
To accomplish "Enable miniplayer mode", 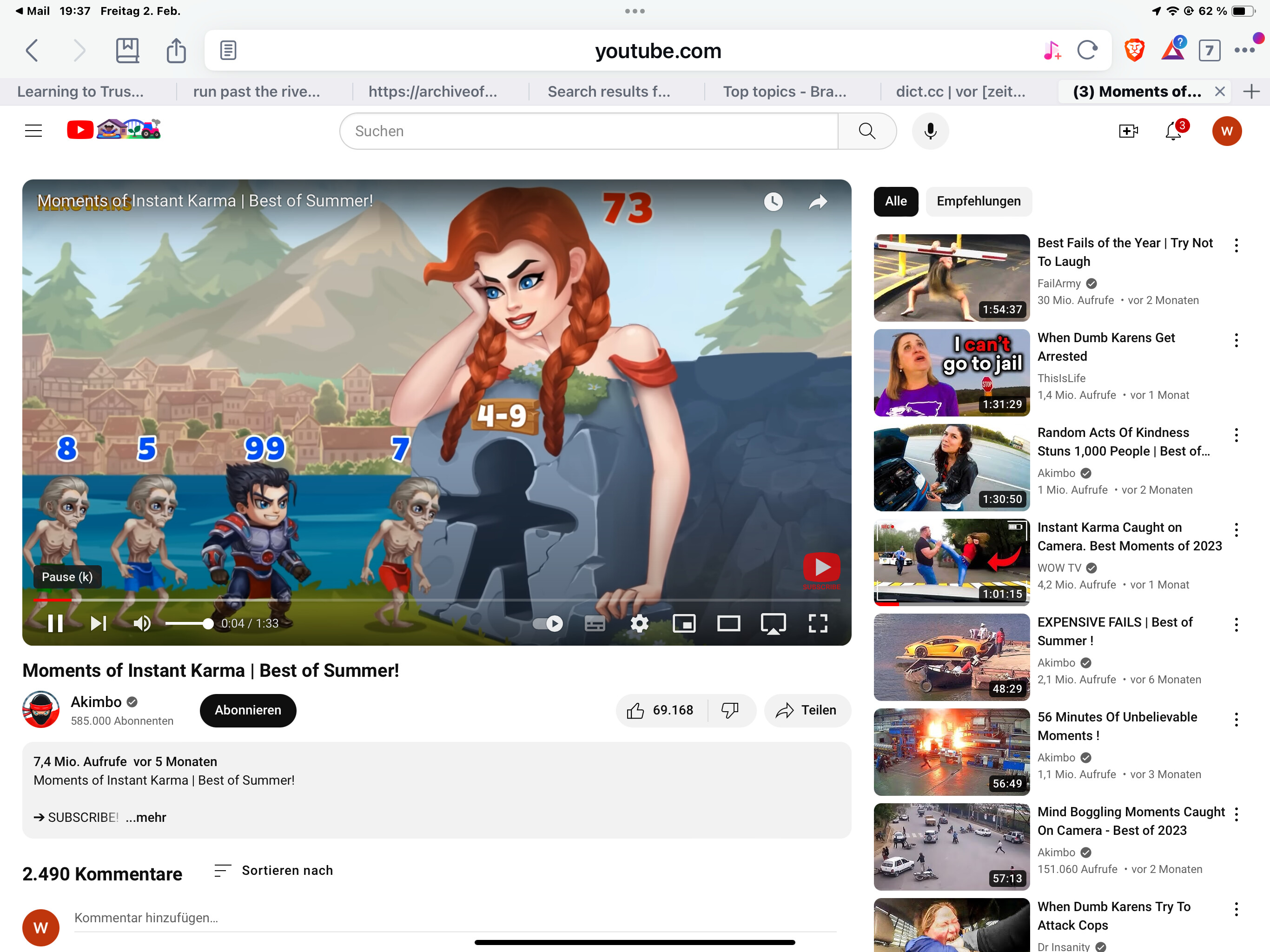I will pos(684,623).
